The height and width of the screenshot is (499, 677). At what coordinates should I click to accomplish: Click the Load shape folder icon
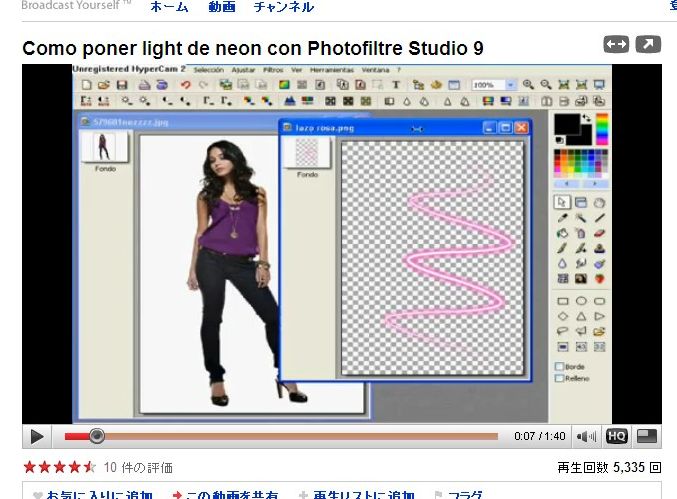click(x=599, y=332)
